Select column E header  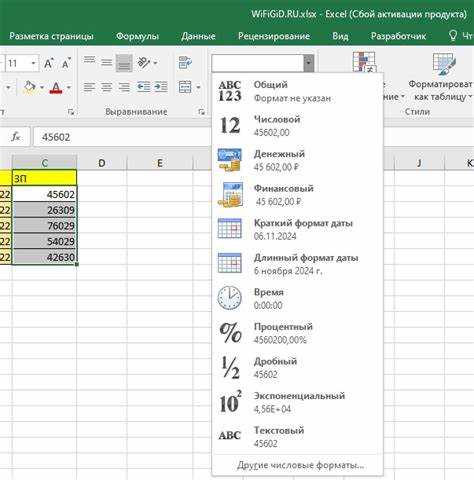(x=160, y=163)
